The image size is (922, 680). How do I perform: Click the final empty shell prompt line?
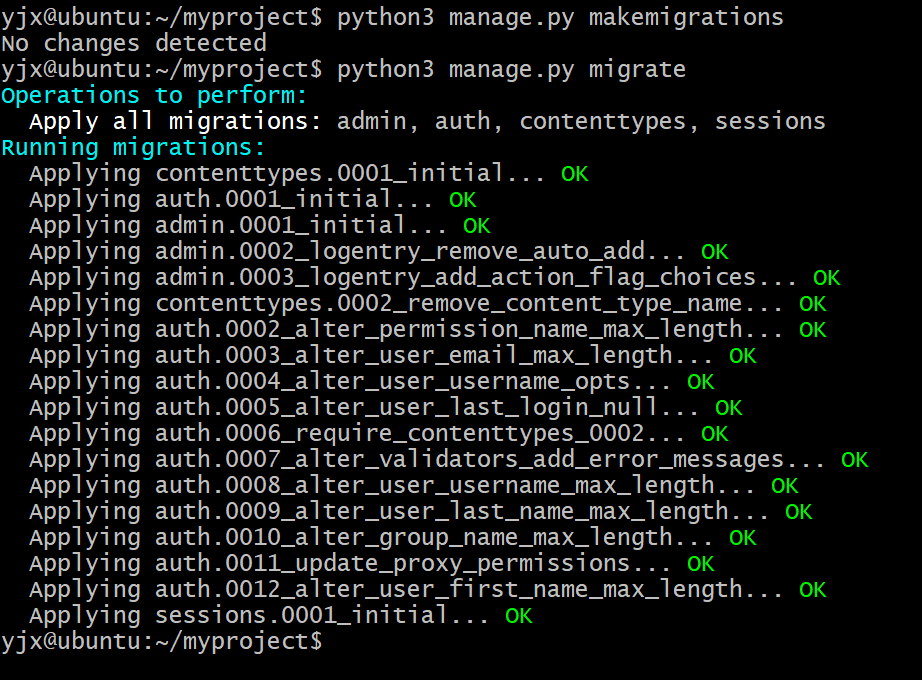162,642
